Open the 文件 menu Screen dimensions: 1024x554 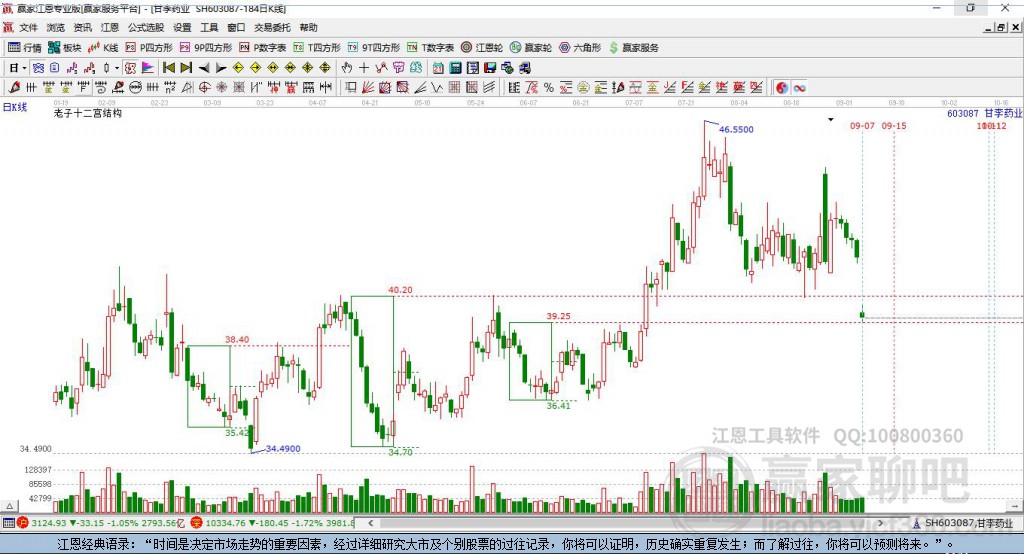(x=28, y=27)
